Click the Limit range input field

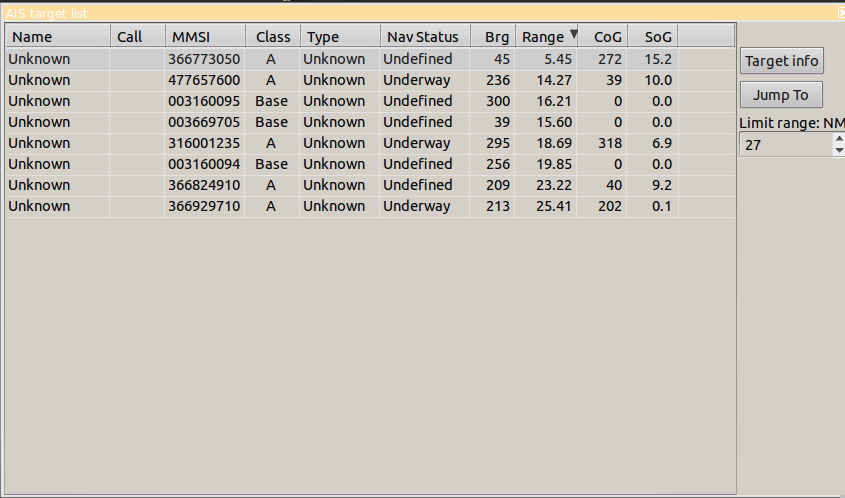pos(785,145)
